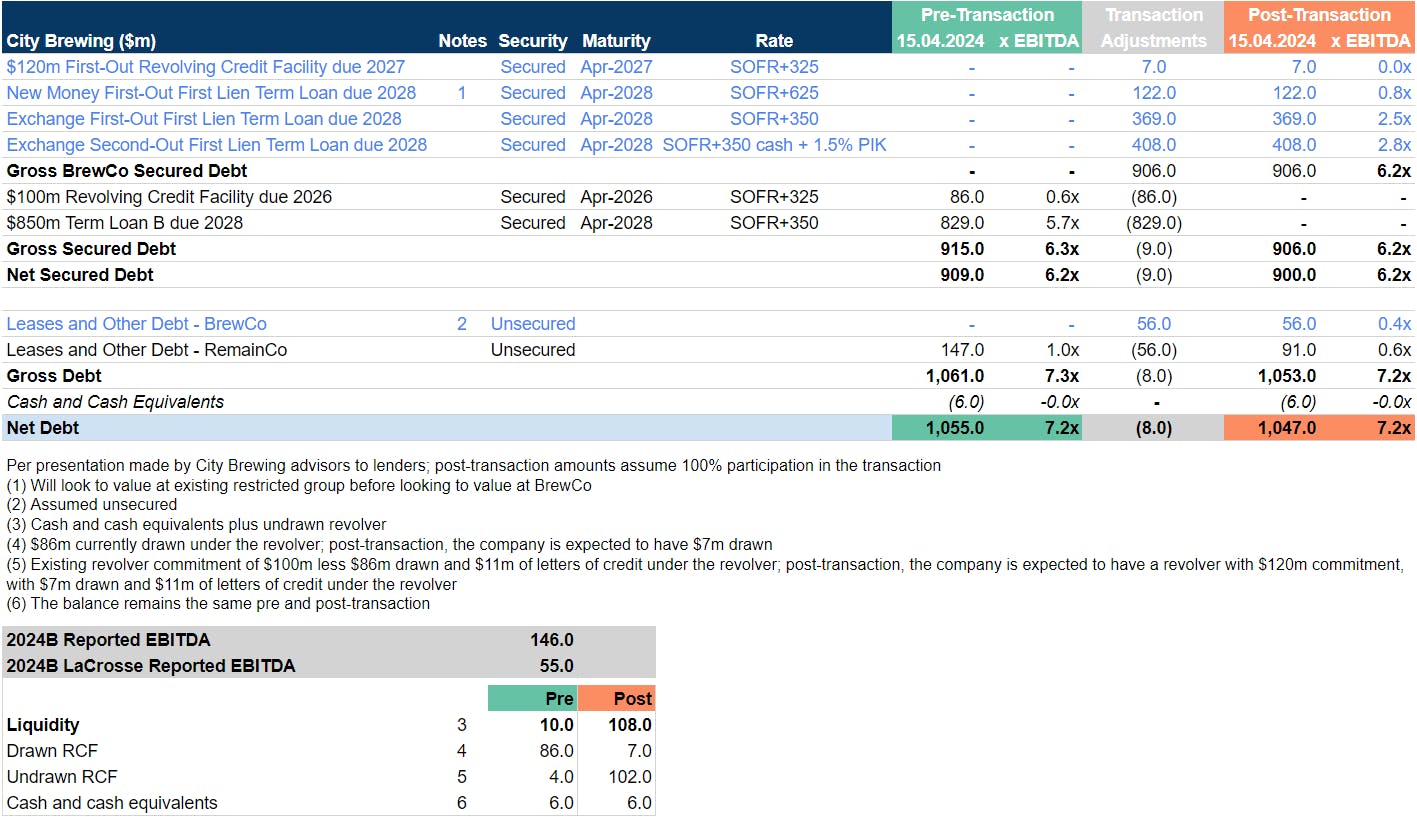Select the "Gross Debt" row label
Screen dimensions: 1417x817
coord(54,376)
